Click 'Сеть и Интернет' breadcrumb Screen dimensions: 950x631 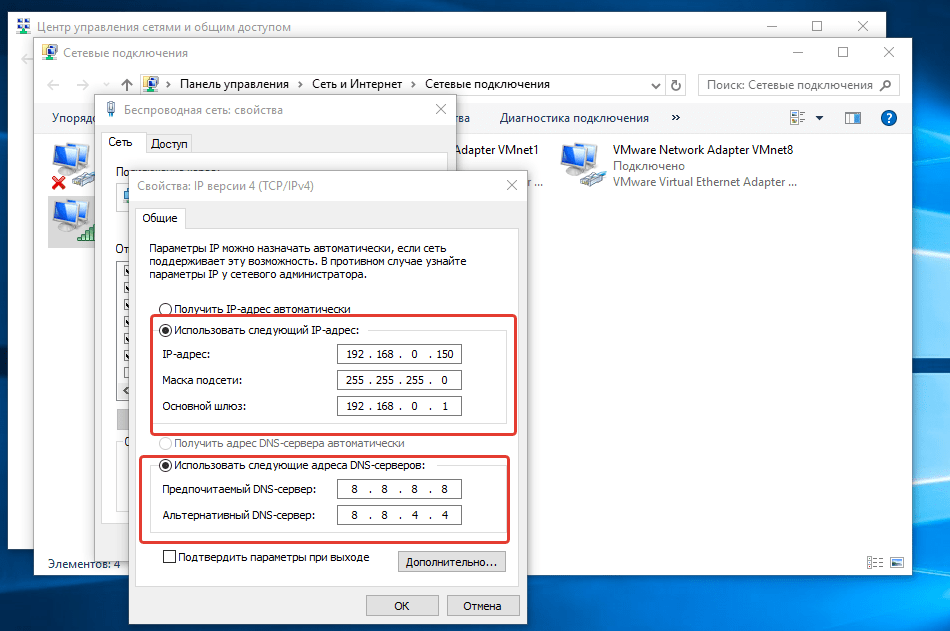point(357,84)
